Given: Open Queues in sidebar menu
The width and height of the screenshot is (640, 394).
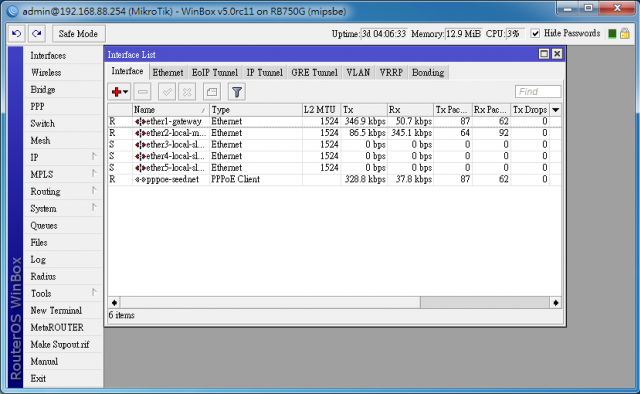Looking at the screenshot, I should [63, 226].
